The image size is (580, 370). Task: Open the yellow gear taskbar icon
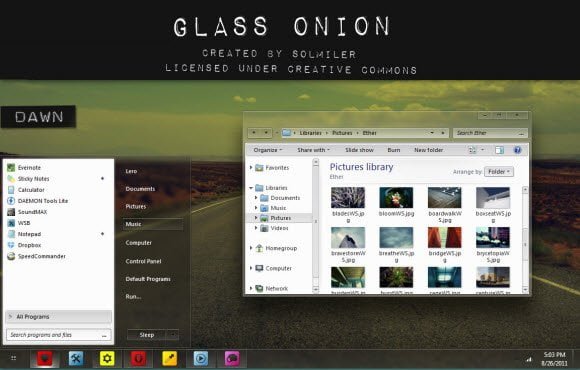[x=107, y=358]
